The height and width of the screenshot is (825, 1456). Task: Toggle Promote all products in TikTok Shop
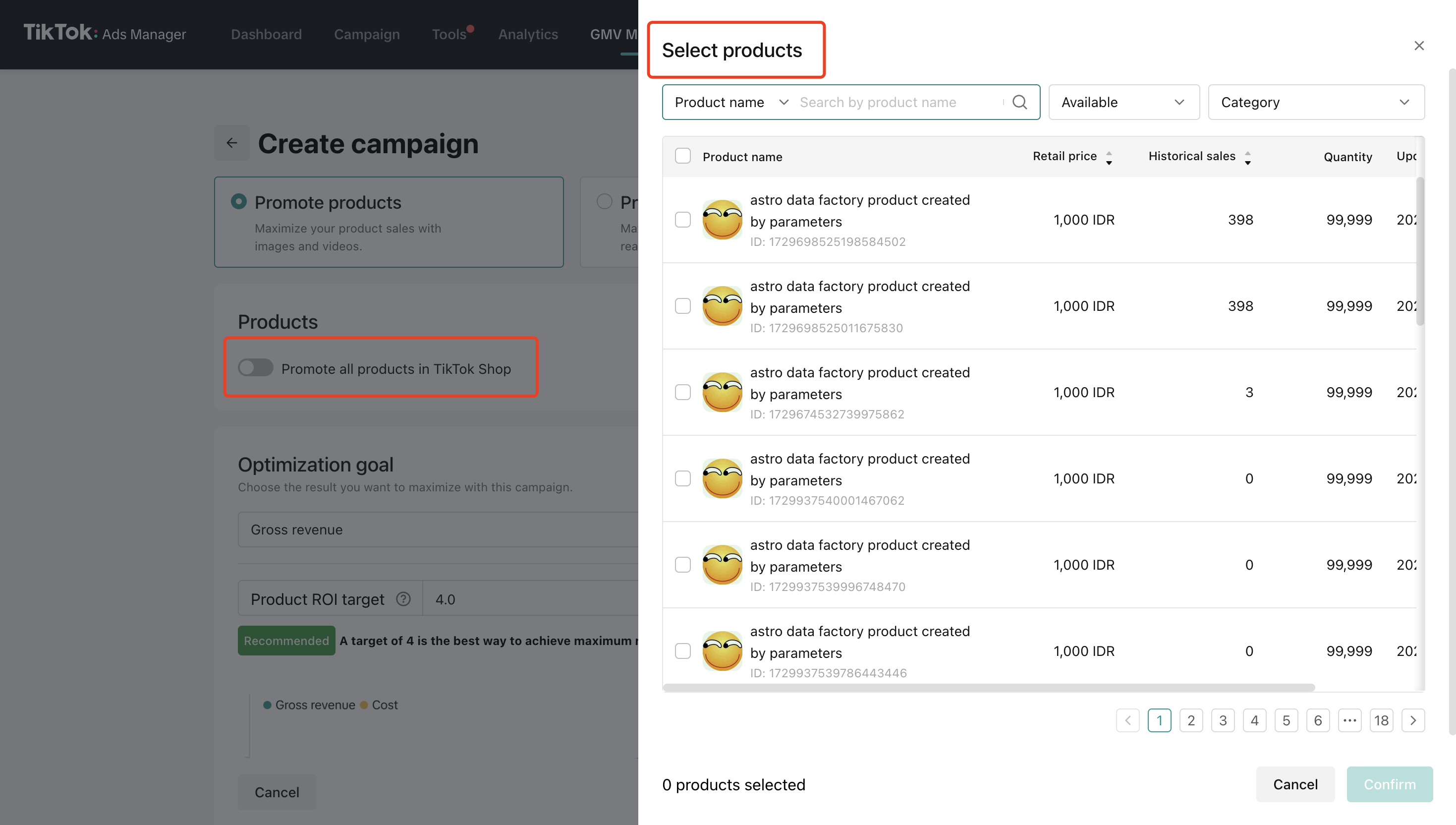pyautogui.click(x=255, y=368)
